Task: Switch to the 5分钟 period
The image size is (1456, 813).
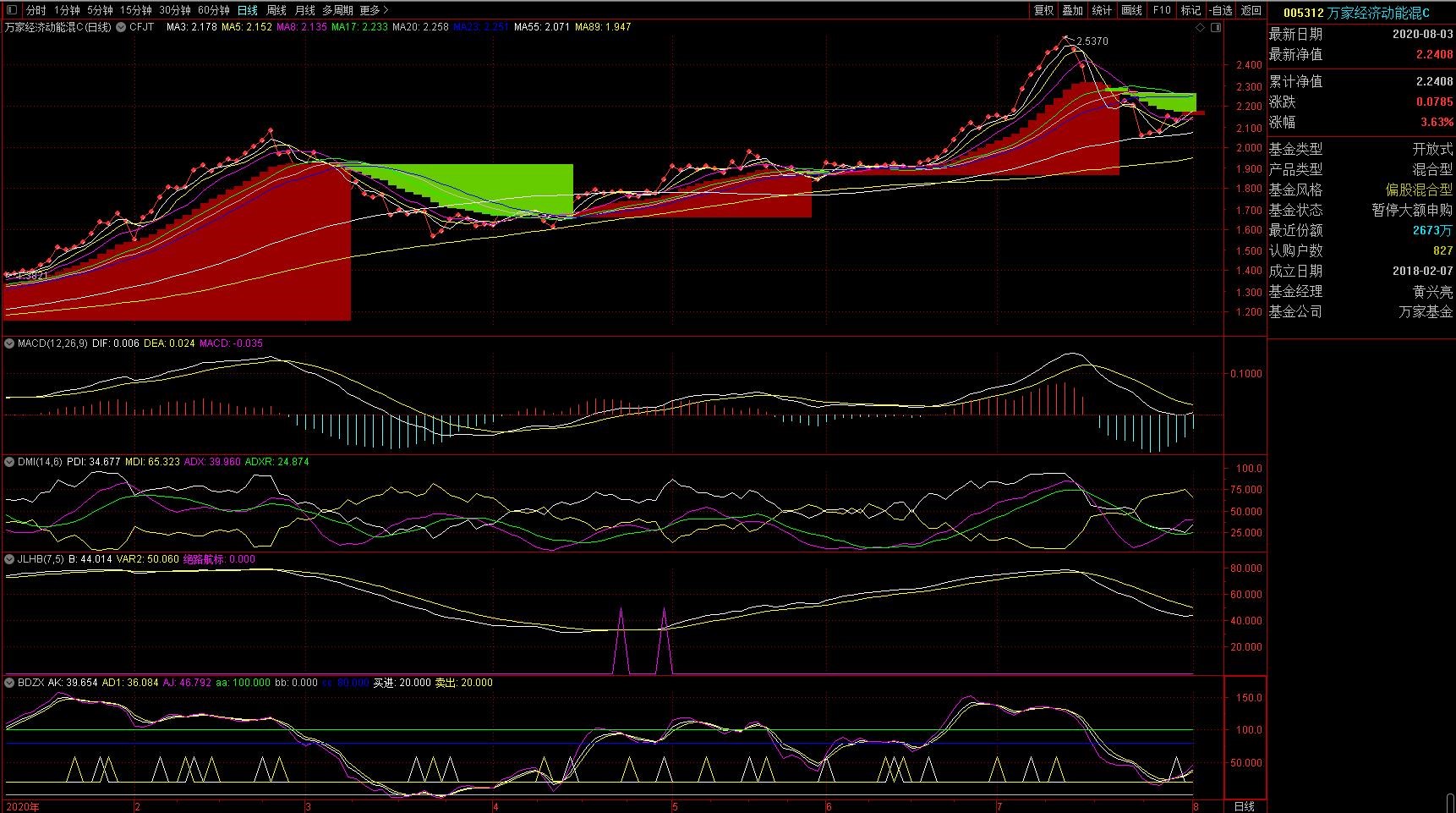Action: (x=100, y=10)
